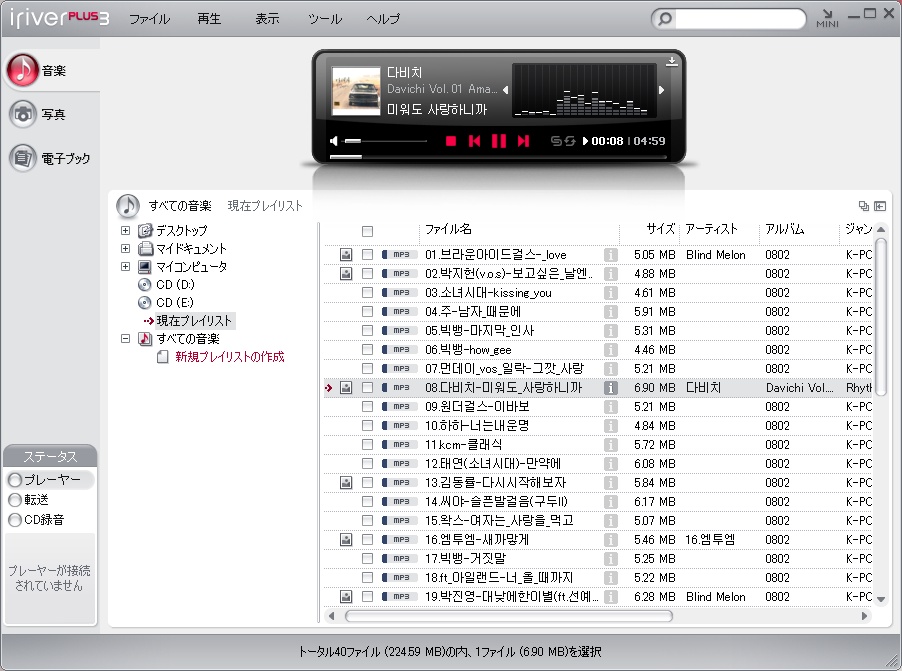Click album art icon for track 16
This screenshot has width=902, height=671.
(x=346, y=539)
